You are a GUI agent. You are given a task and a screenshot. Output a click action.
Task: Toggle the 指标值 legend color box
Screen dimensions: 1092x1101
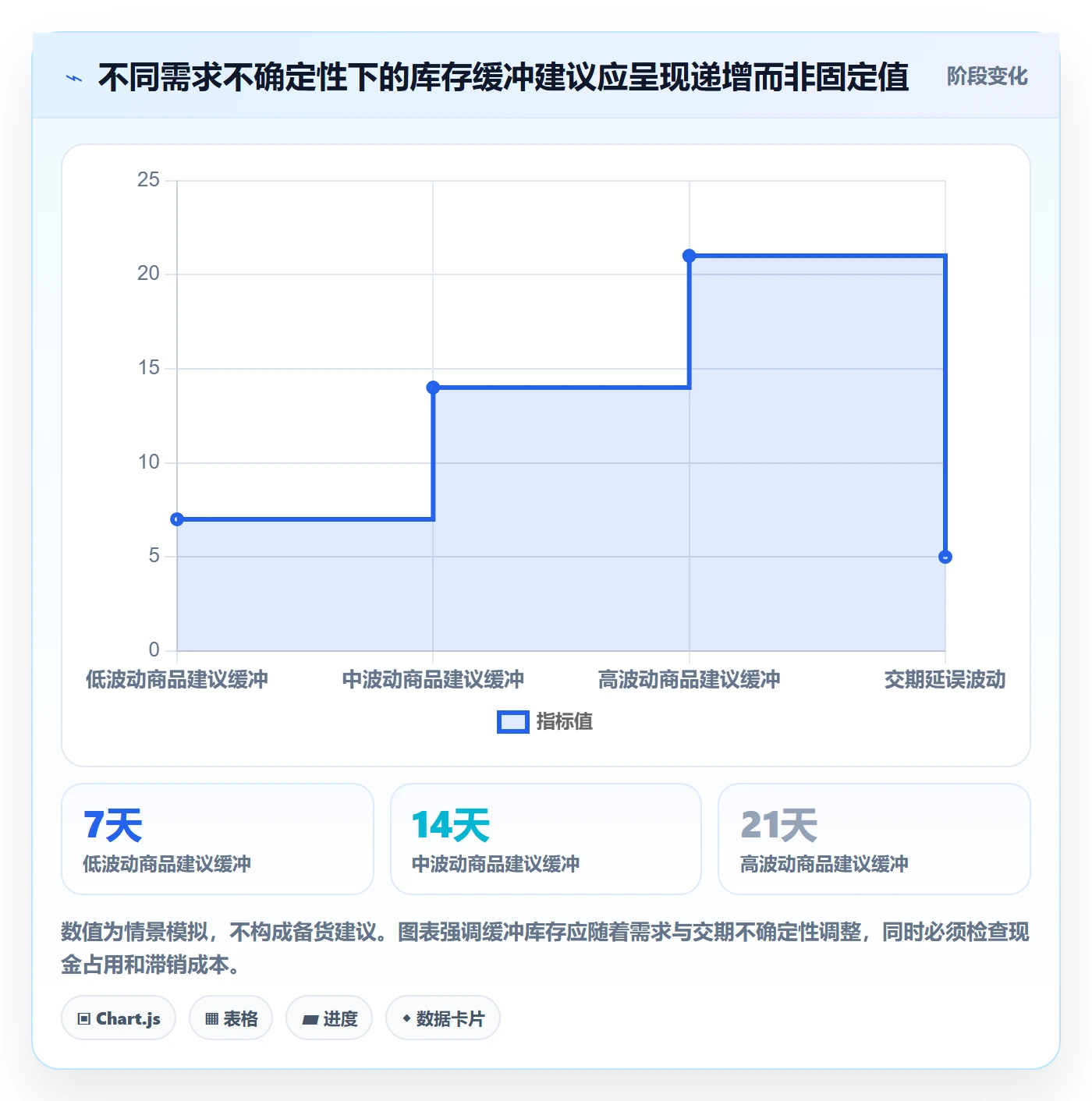point(513,722)
